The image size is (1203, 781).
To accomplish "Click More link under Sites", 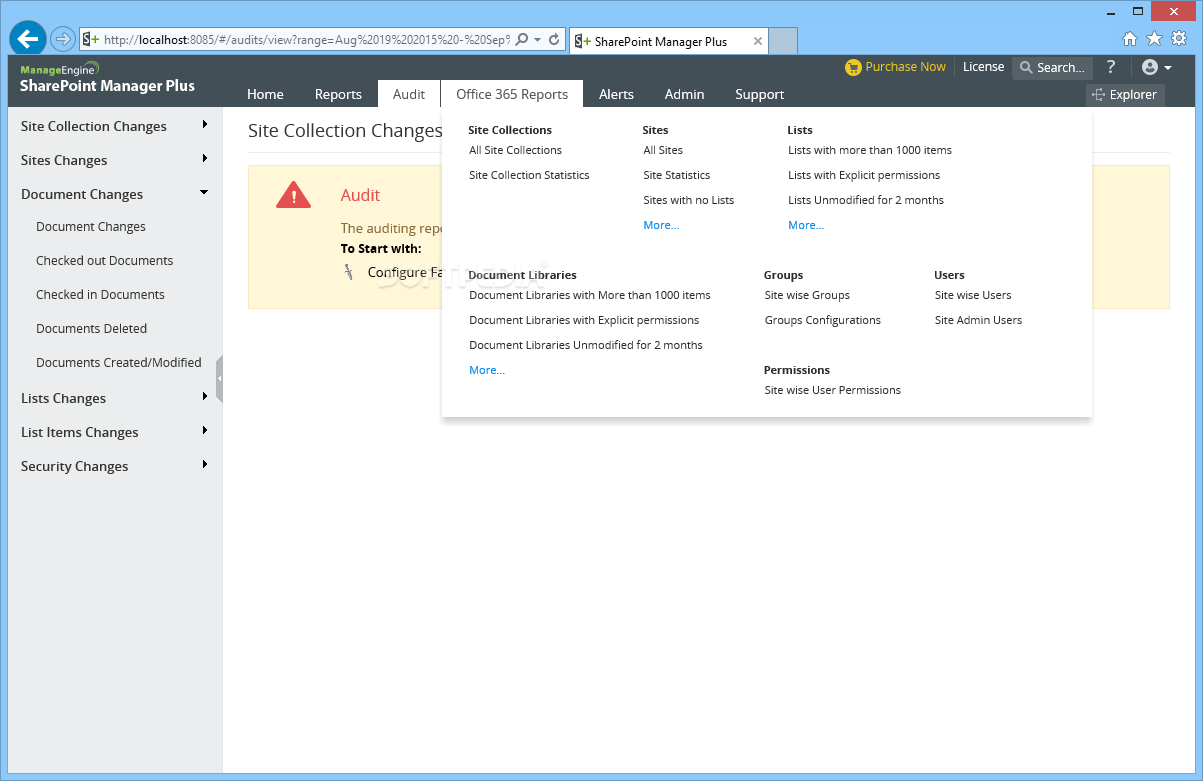I will (661, 225).
